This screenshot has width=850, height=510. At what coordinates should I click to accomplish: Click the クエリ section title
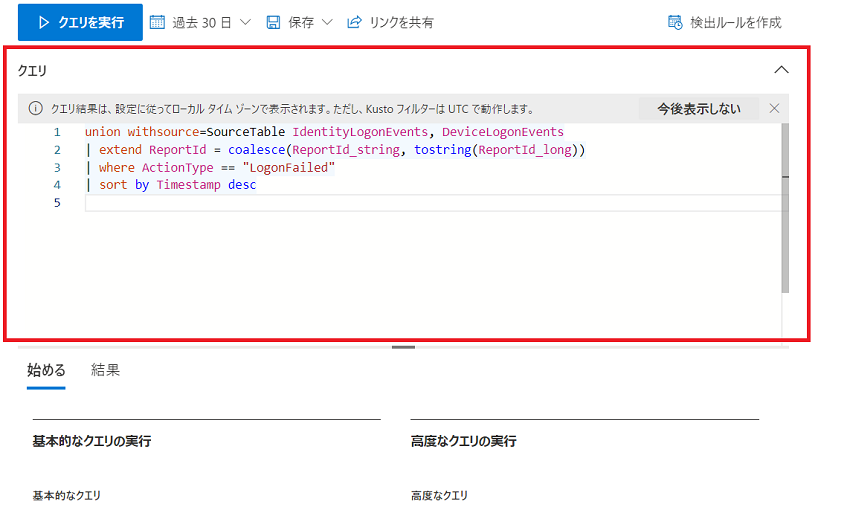32,70
